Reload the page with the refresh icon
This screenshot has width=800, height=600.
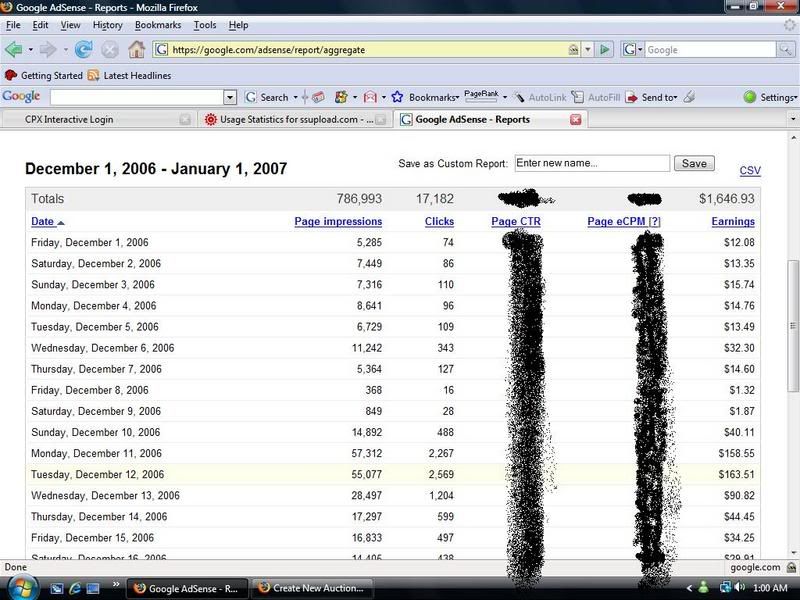[x=84, y=49]
